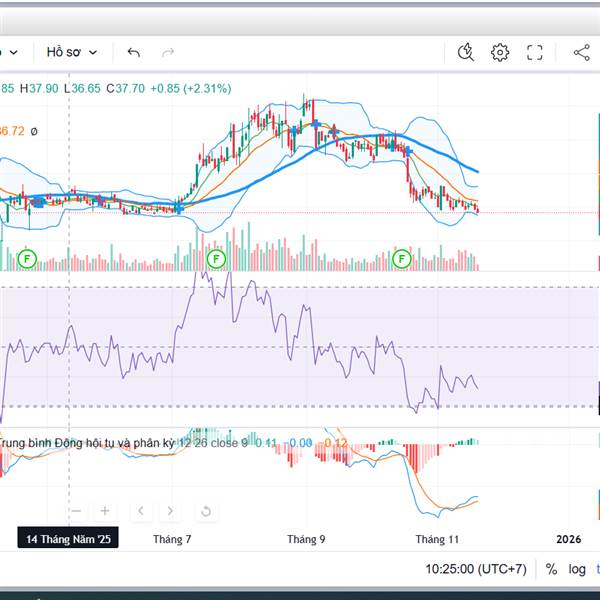Enter fullscreen mode
600x600 pixels.
(x=535, y=52)
